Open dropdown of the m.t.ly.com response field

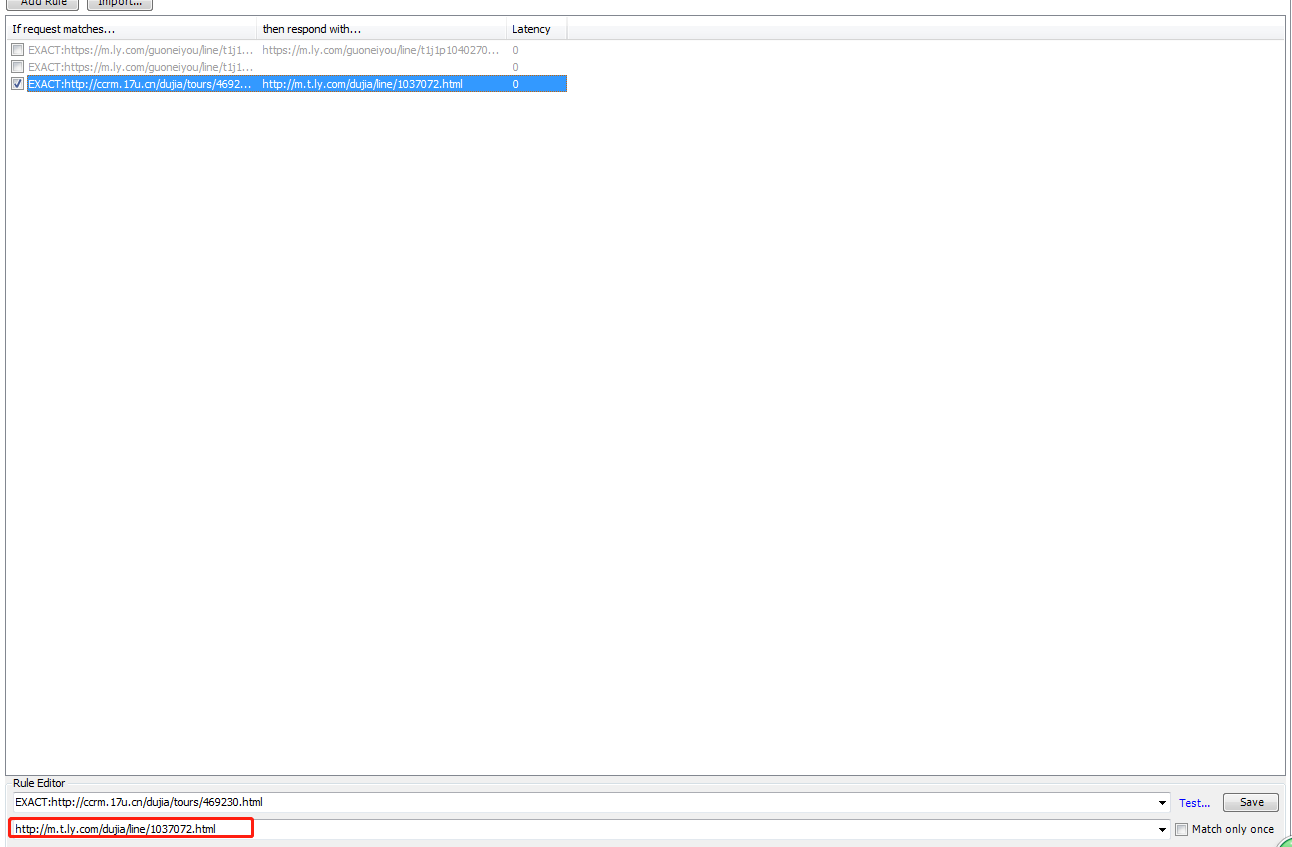coord(1162,829)
